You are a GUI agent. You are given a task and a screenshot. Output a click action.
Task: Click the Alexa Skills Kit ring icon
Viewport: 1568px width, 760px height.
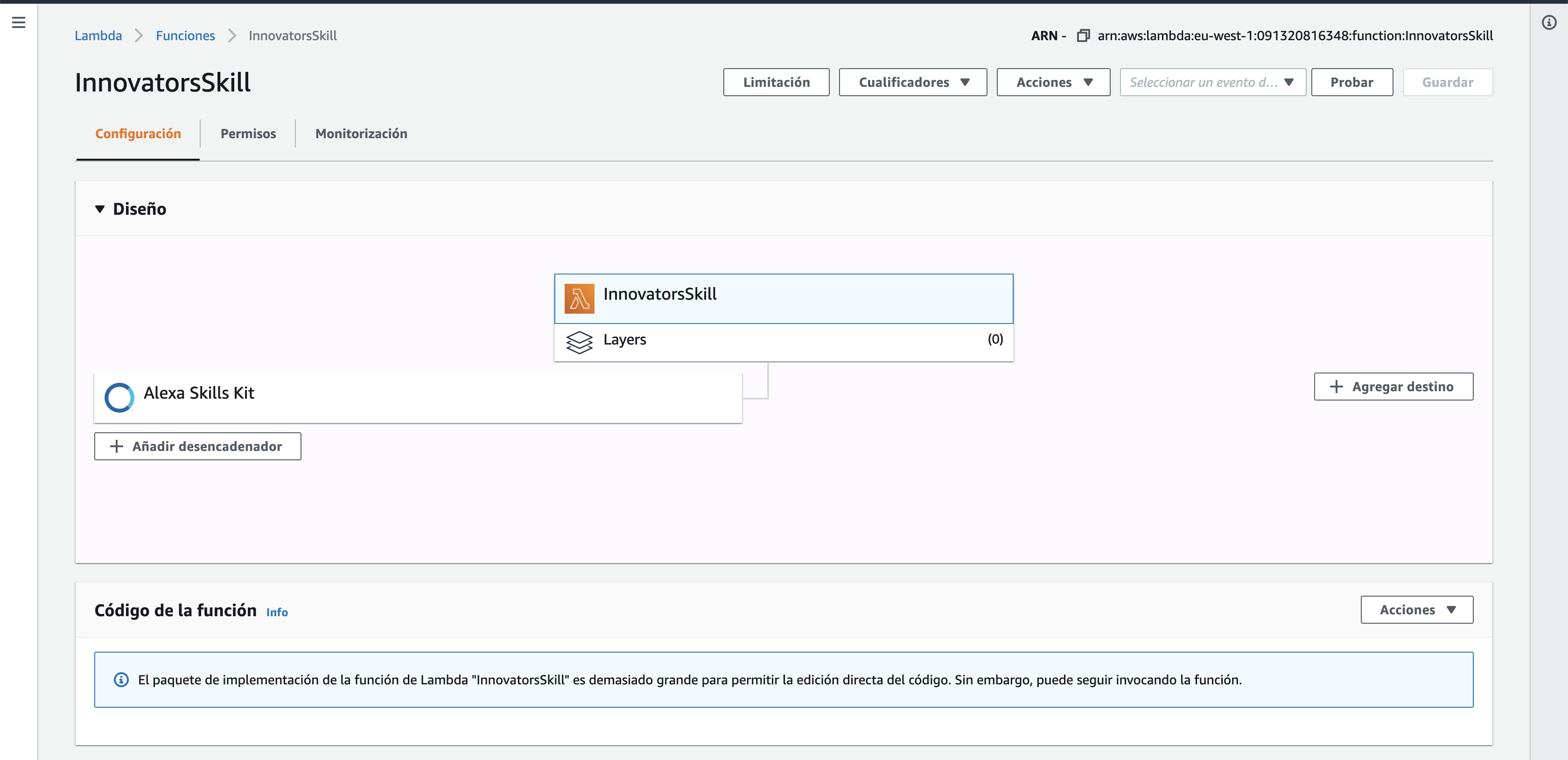119,397
